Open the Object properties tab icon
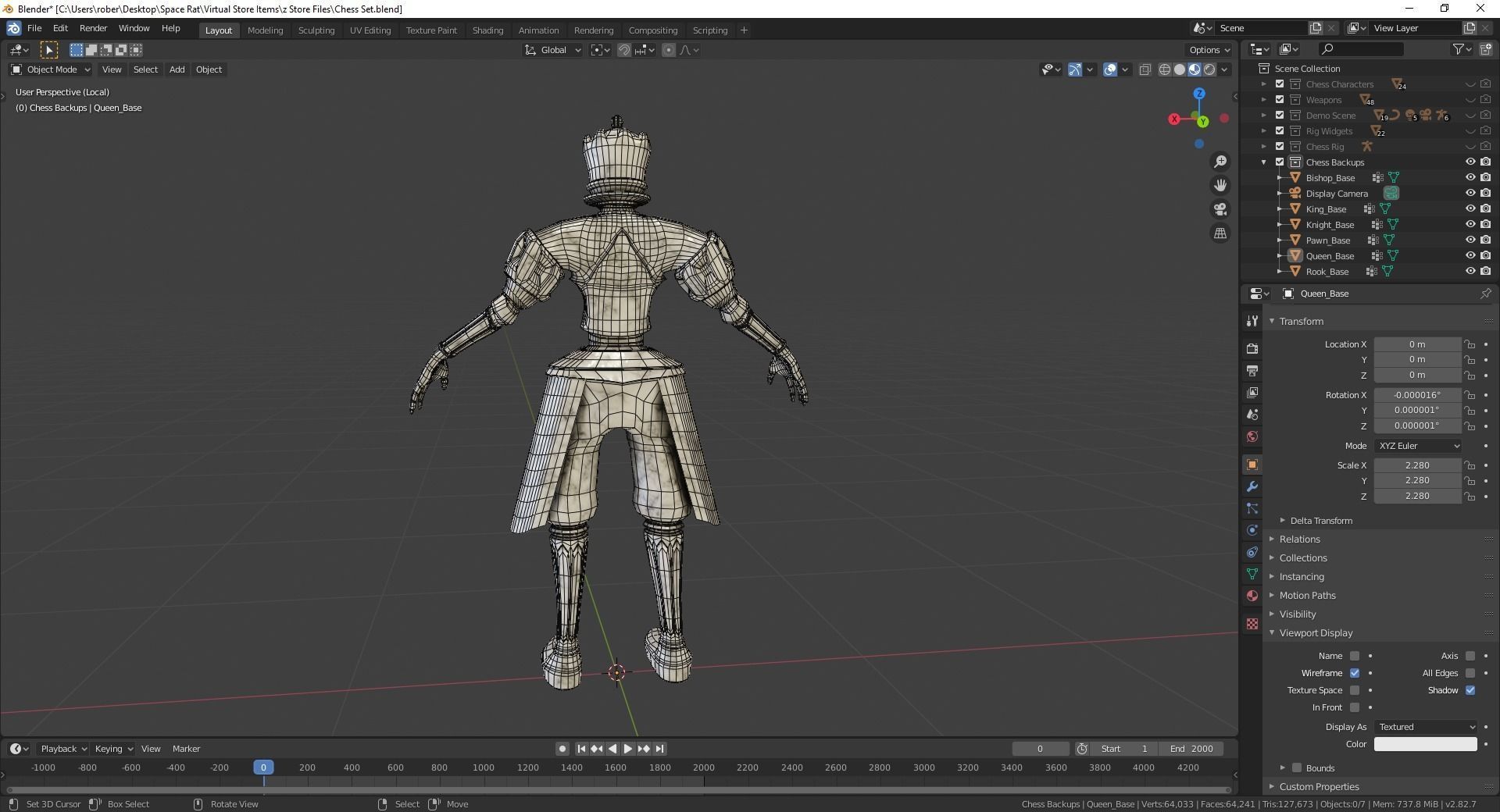The height and width of the screenshot is (812, 1500). click(x=1252, y=465)
